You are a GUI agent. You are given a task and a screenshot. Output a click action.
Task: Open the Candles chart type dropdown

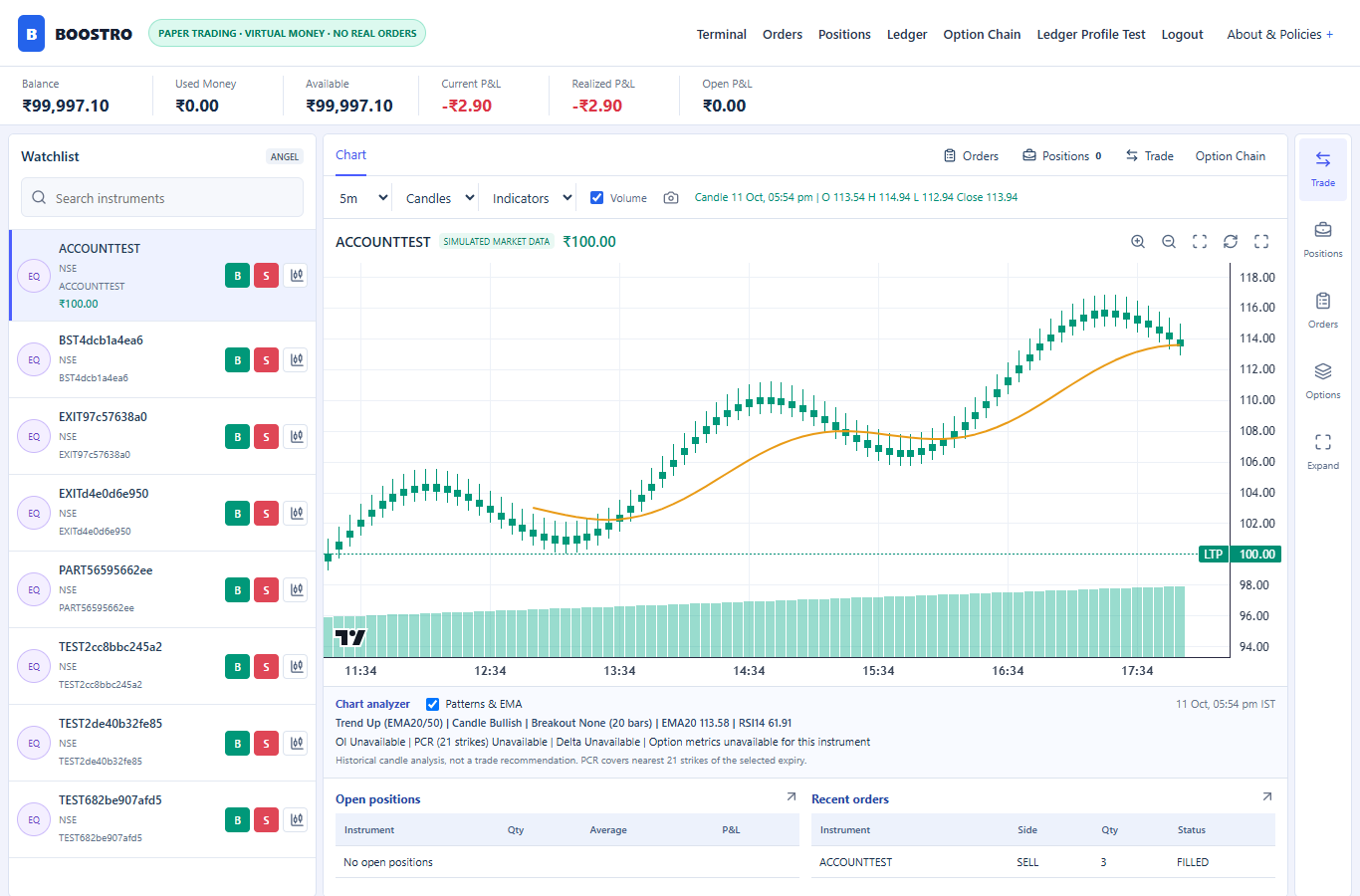(439, 198)
